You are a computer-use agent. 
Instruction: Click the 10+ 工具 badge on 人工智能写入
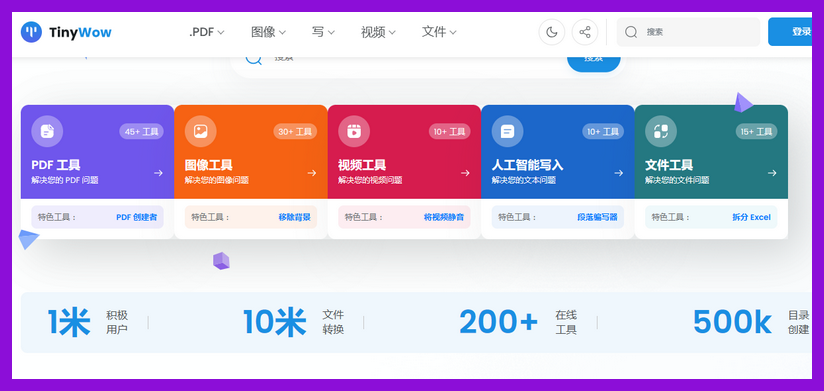(x=603, y=131)
